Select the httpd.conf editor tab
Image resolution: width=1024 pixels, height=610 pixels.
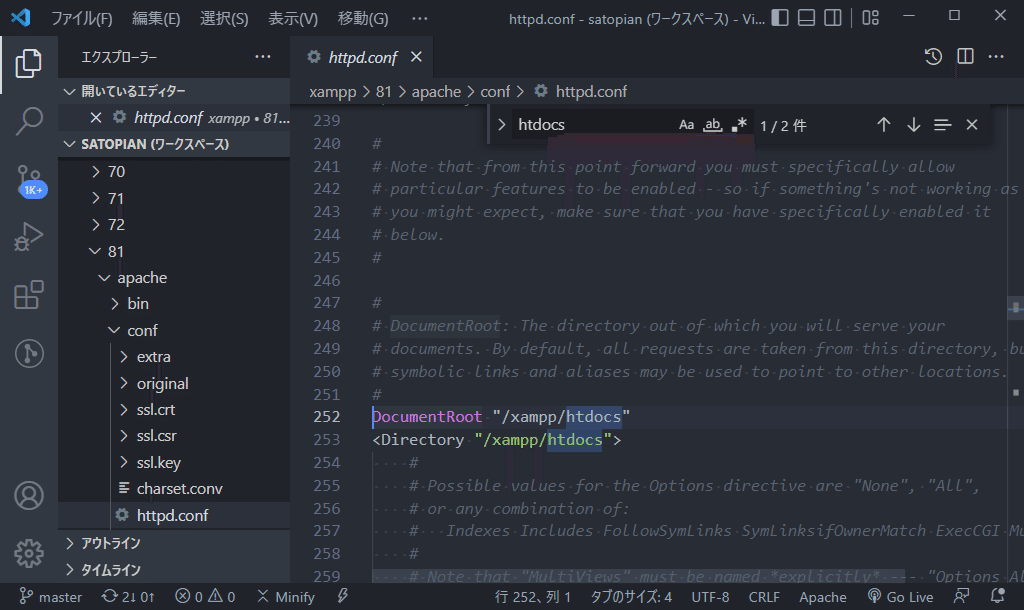pos(362,57)
